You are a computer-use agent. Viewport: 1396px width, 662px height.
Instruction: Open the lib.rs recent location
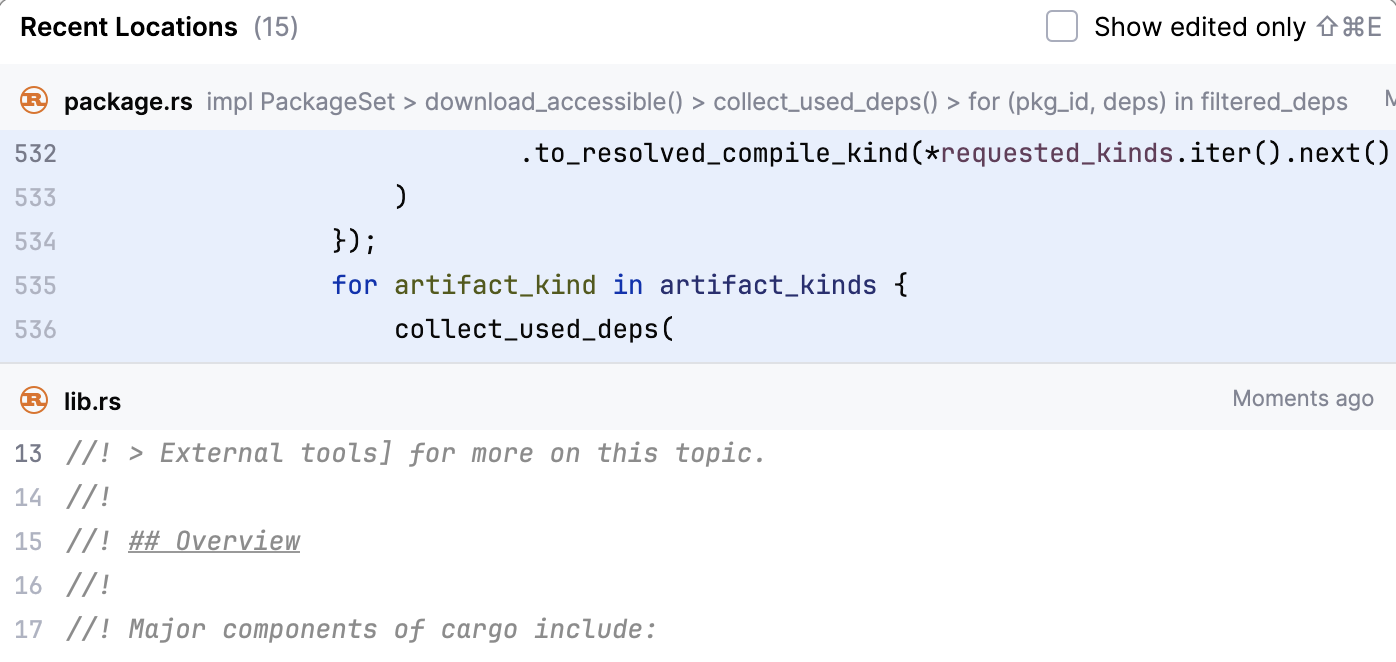[92, 402]
